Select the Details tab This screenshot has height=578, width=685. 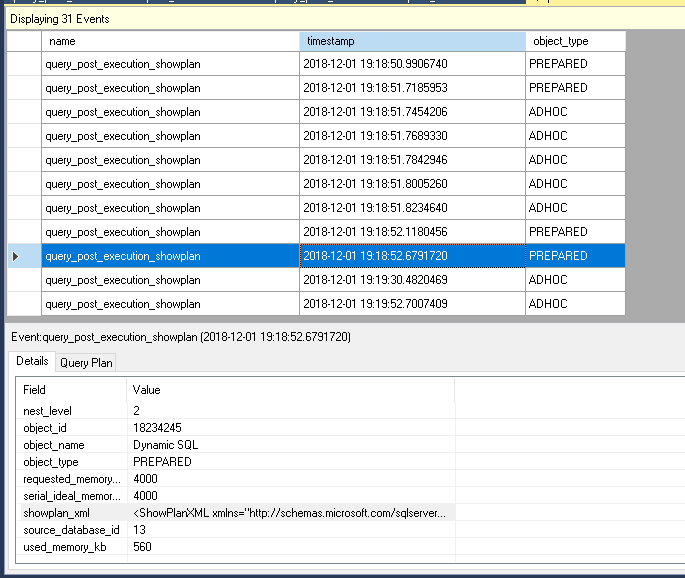coord(32,361)
